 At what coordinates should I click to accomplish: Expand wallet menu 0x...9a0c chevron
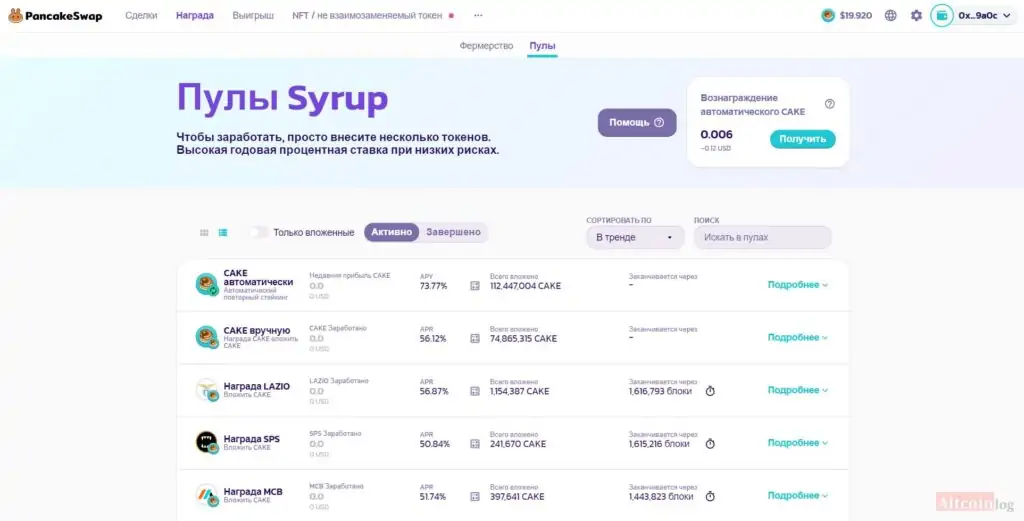pos(1006,16)
